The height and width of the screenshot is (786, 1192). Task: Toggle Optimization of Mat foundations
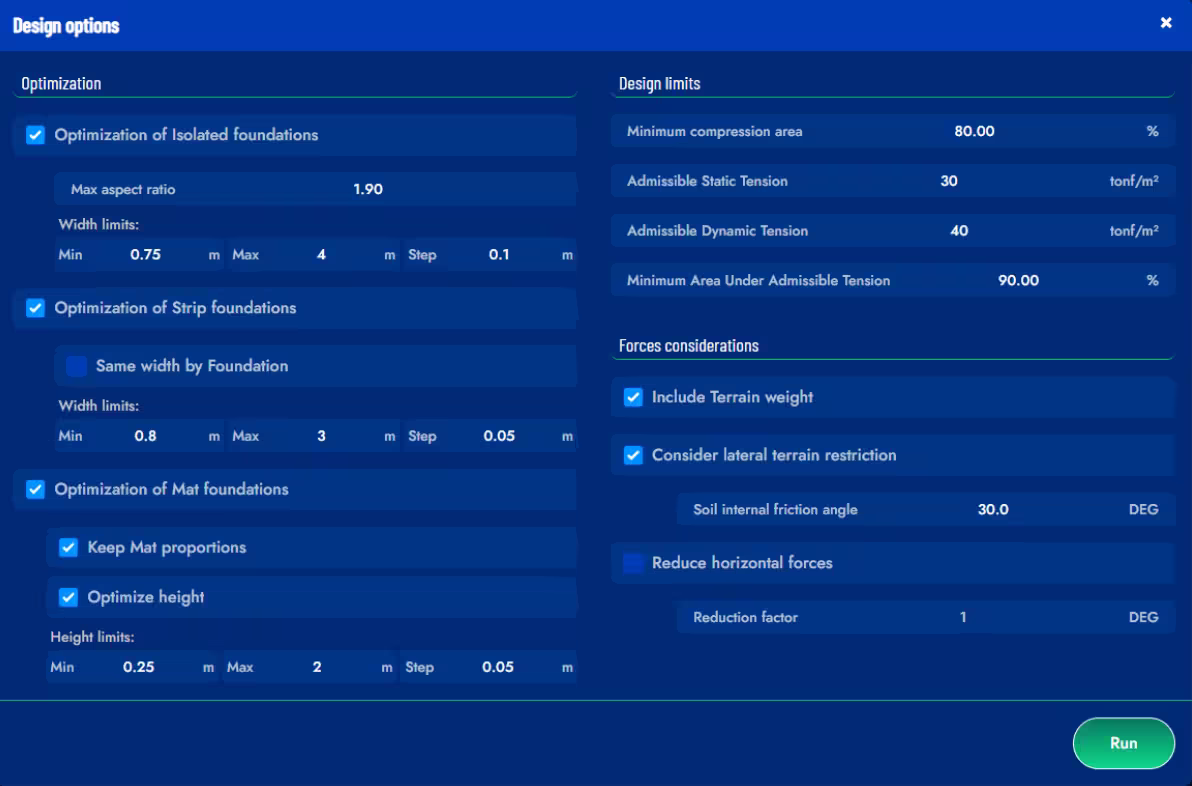35,489
